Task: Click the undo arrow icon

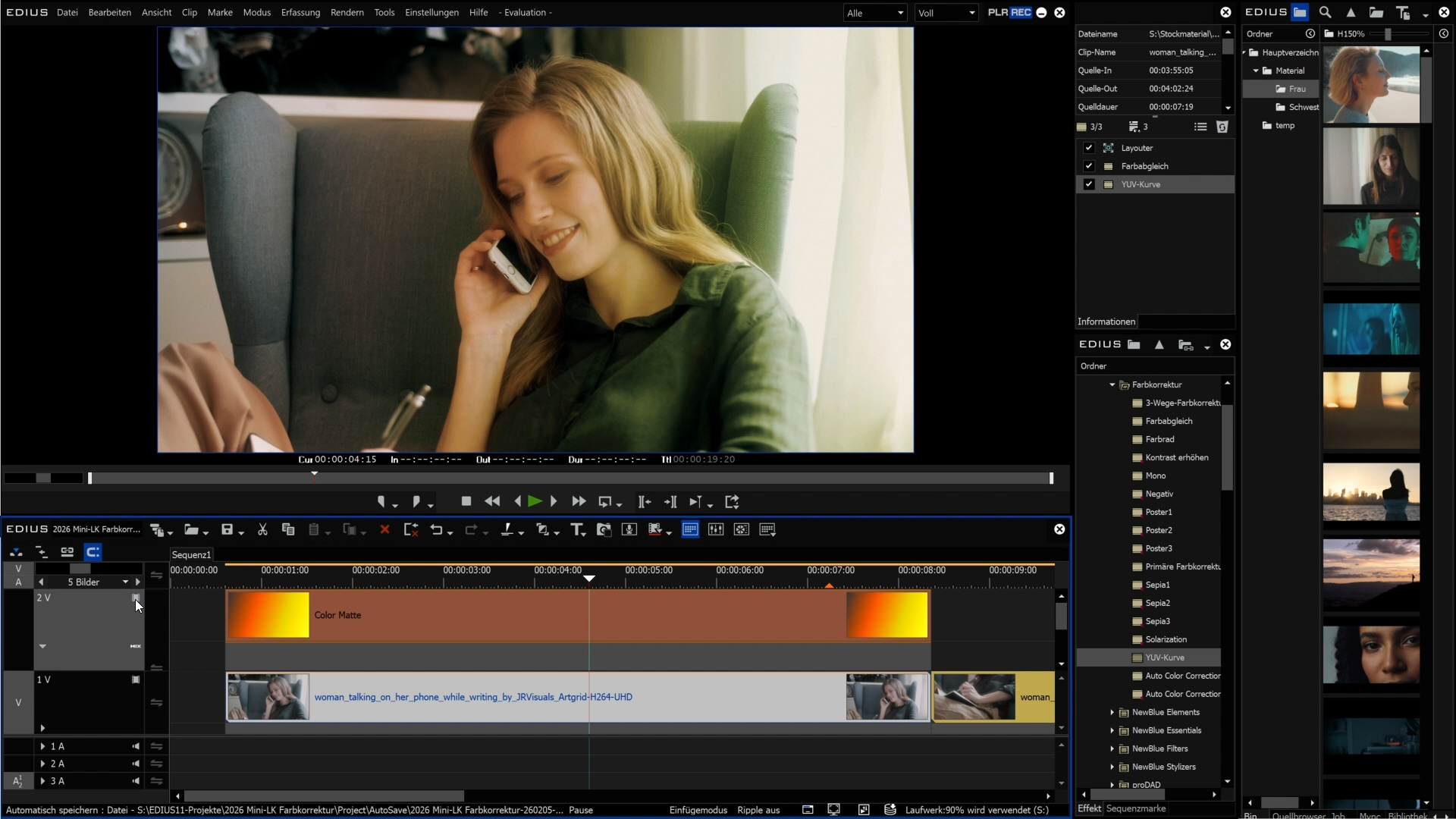Action: [x=436, y=530]
